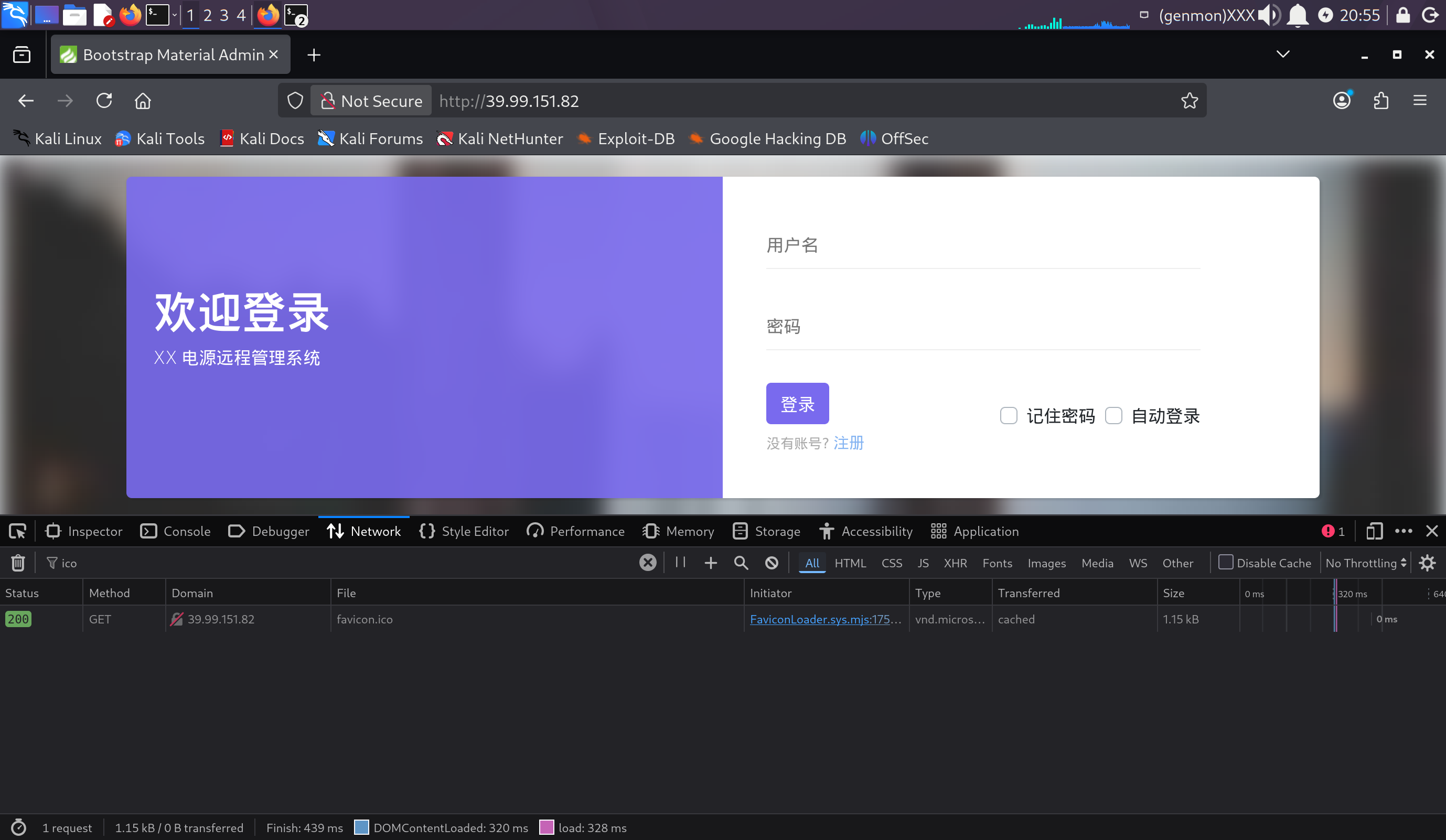Screen dimensions: 1446x840
Task: Check 自动登录 auto login box
Action: (1113, 415)
